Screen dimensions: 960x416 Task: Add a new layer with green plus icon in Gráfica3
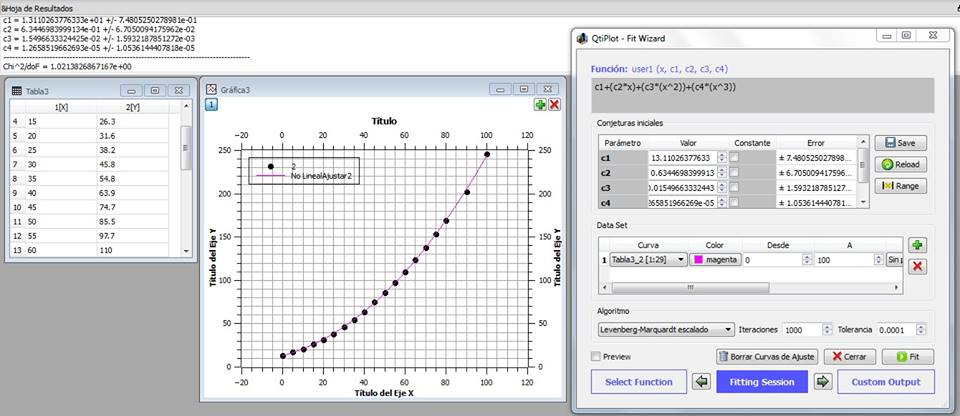pyautogui.click(x=541, y=105)
